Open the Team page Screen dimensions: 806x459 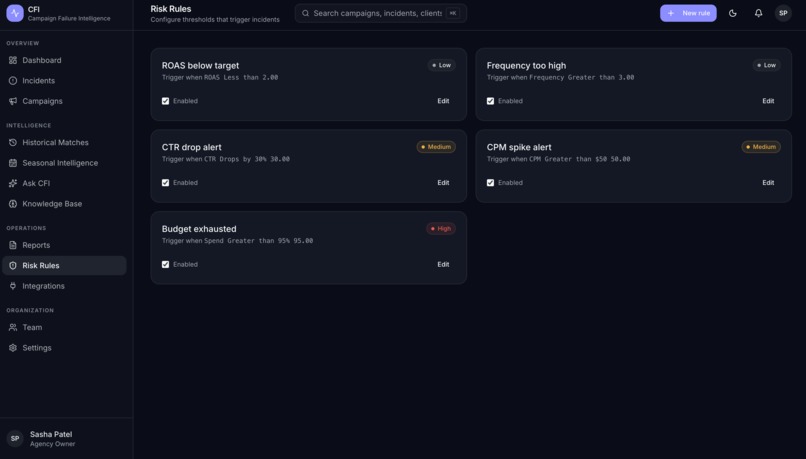[x=64, y=327]
